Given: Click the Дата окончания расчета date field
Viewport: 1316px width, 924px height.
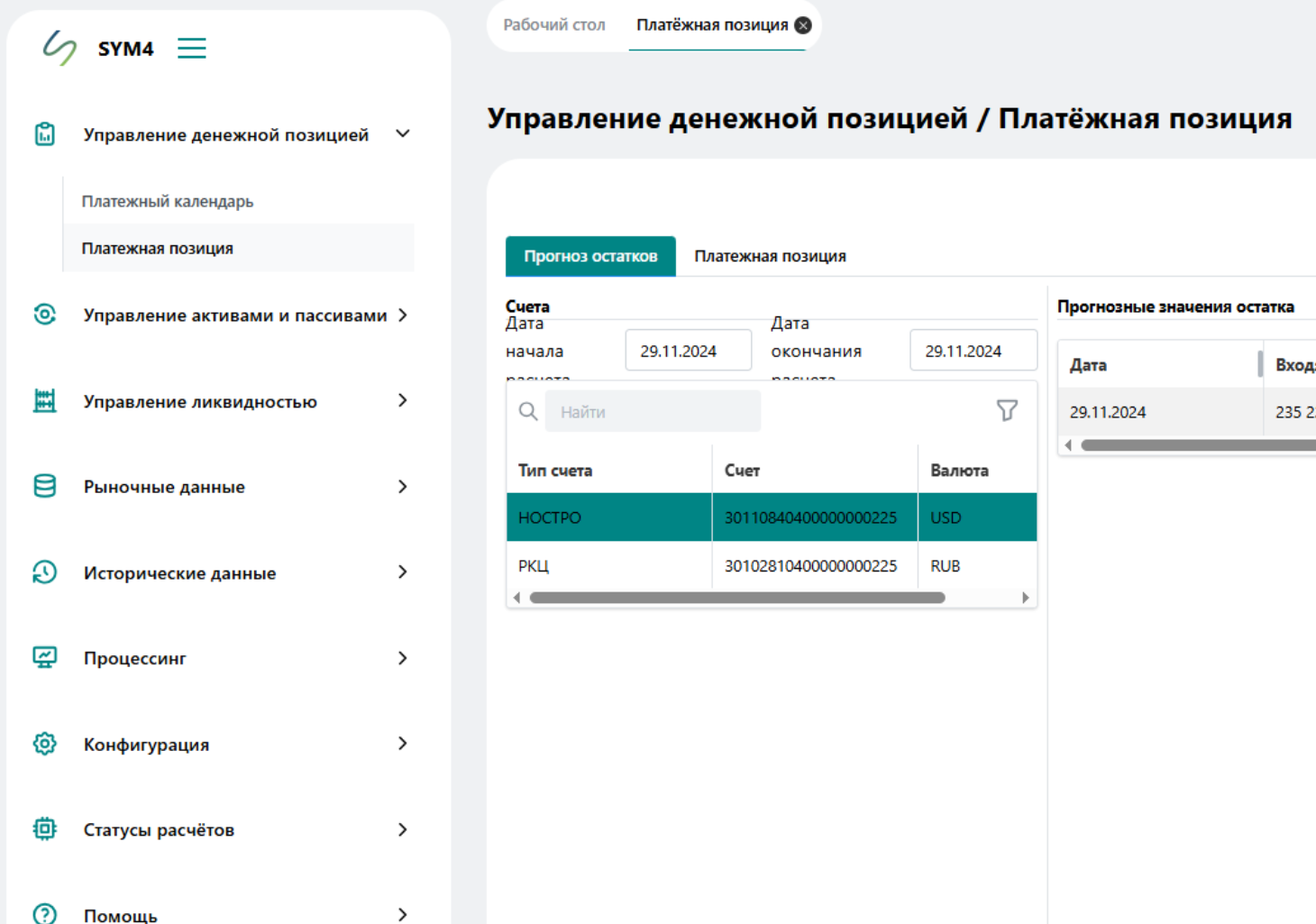Looking at the screenshot, I should 973,351.
